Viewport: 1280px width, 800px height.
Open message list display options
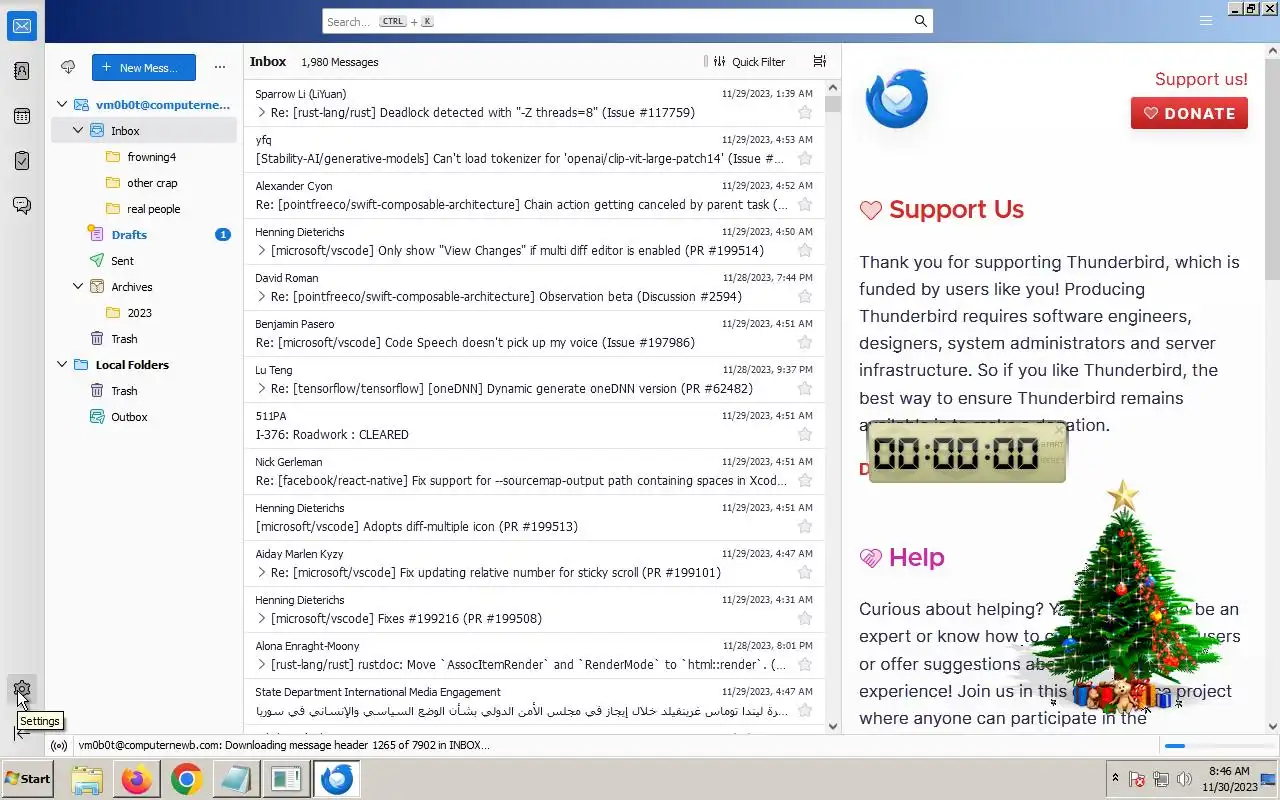[x=820, y=61]
